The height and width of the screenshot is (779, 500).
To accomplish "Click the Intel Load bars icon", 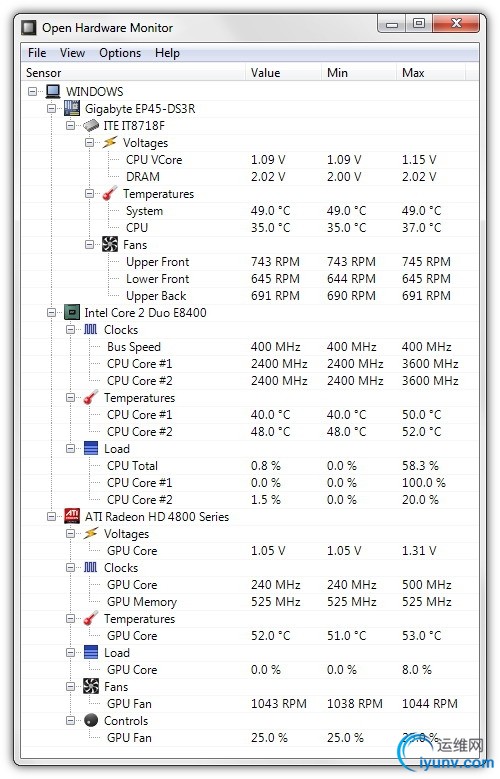I will (x=91, y=449).
